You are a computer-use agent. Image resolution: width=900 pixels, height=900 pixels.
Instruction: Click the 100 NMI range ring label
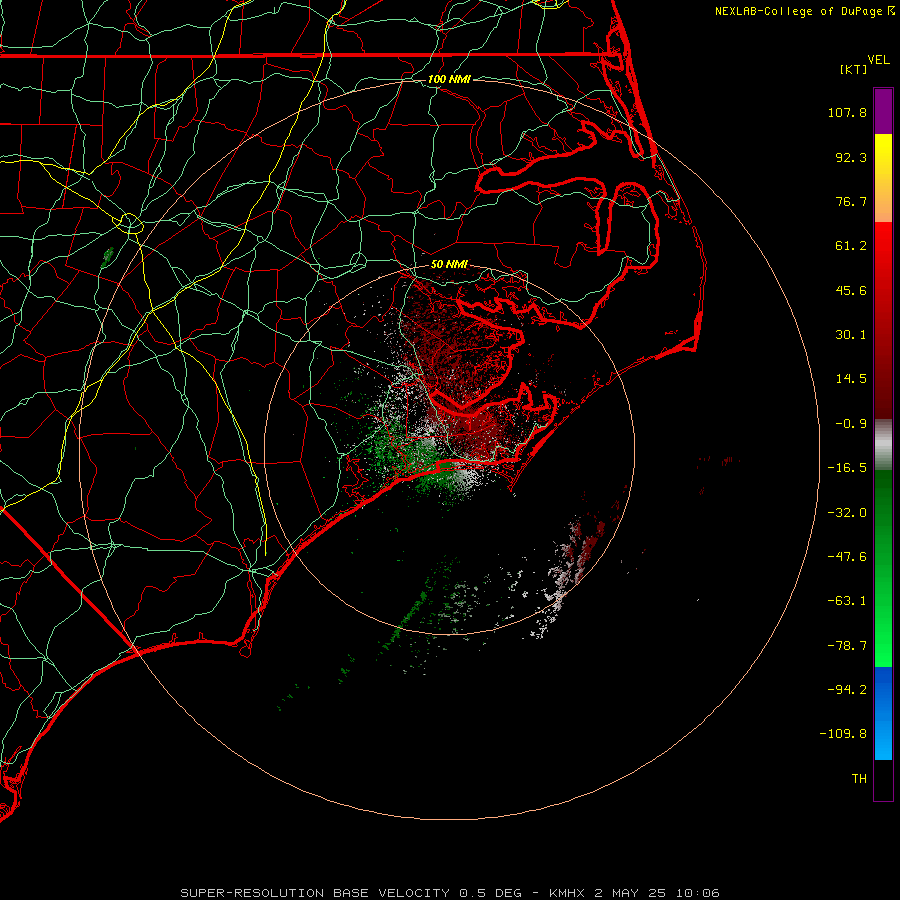click(449, 79)
